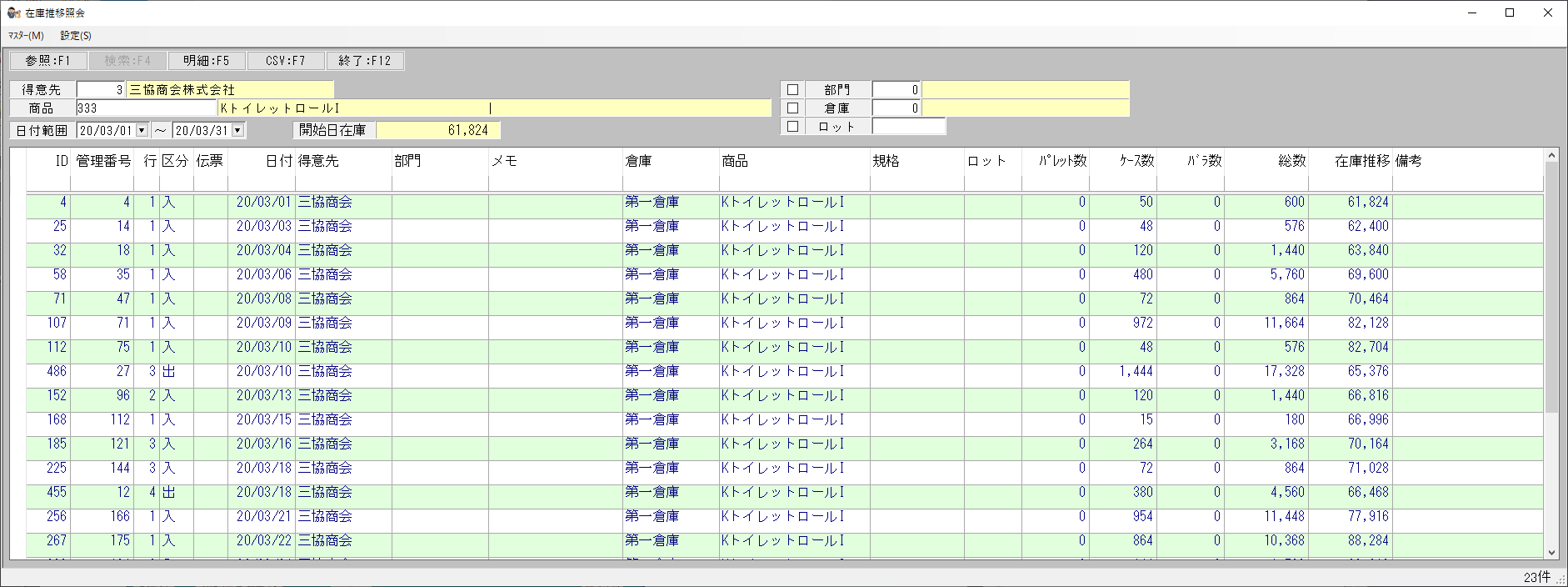This screenshot has height=587, width=1568.
Task: Click the 参照:F1 button
Action: (x=48, y=61)
